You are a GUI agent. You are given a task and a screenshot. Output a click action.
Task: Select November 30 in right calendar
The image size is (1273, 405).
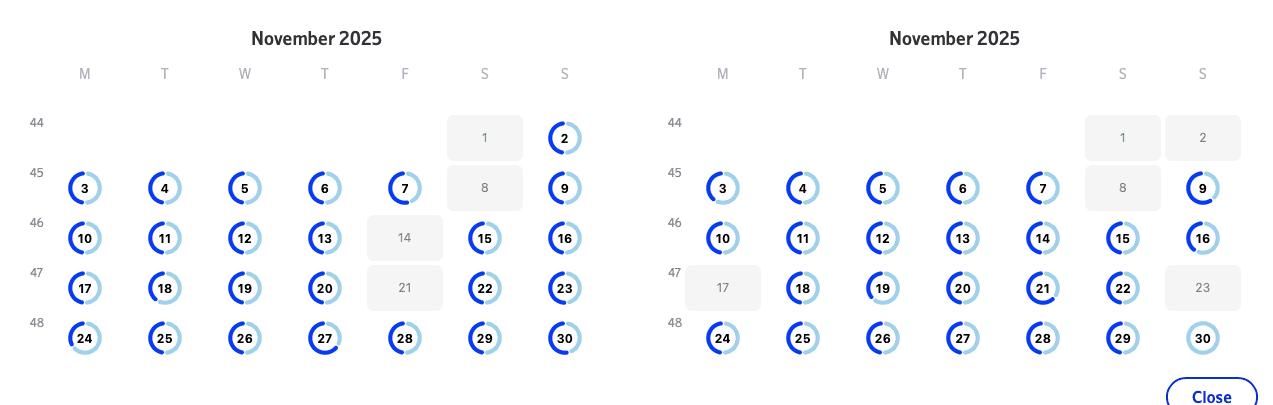pyautogui.click(x=1203, y=338)
